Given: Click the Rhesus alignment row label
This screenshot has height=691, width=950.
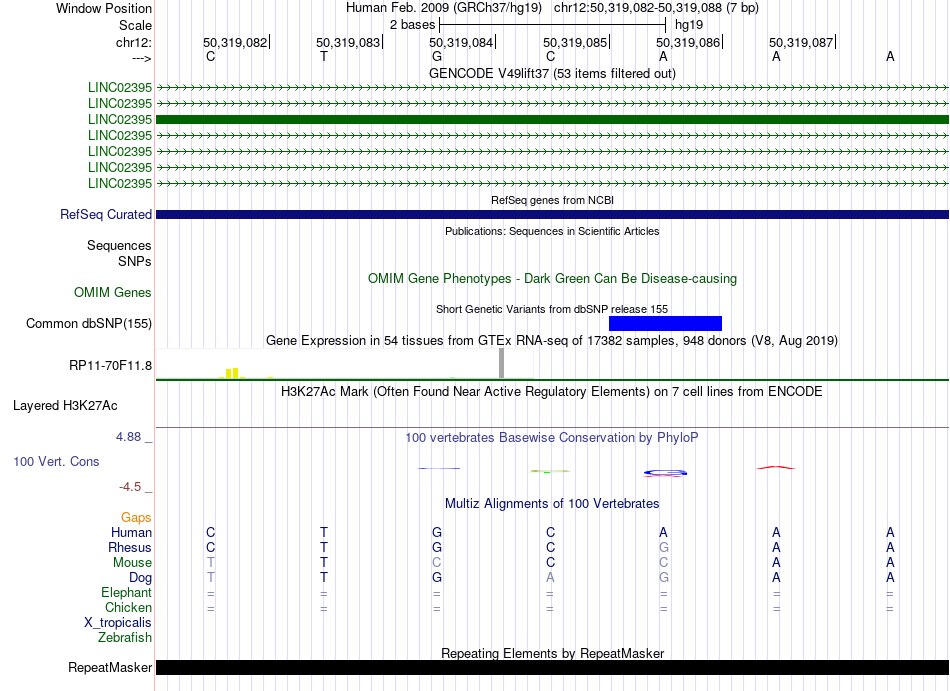Looking at the screenshot, I should coord(130,547).
